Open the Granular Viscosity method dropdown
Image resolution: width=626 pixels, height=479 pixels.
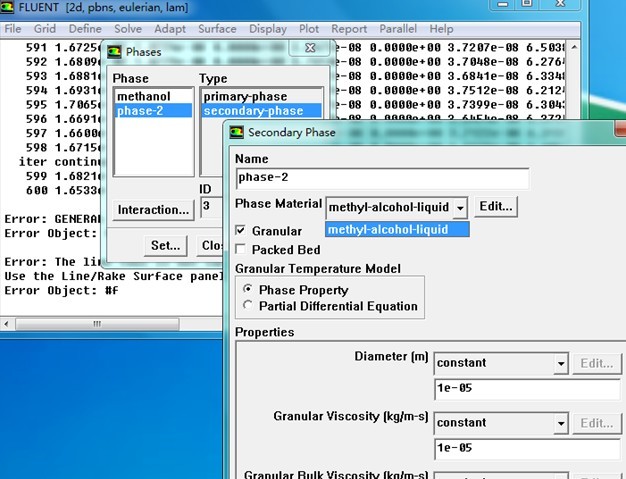[x=561, y=423]
